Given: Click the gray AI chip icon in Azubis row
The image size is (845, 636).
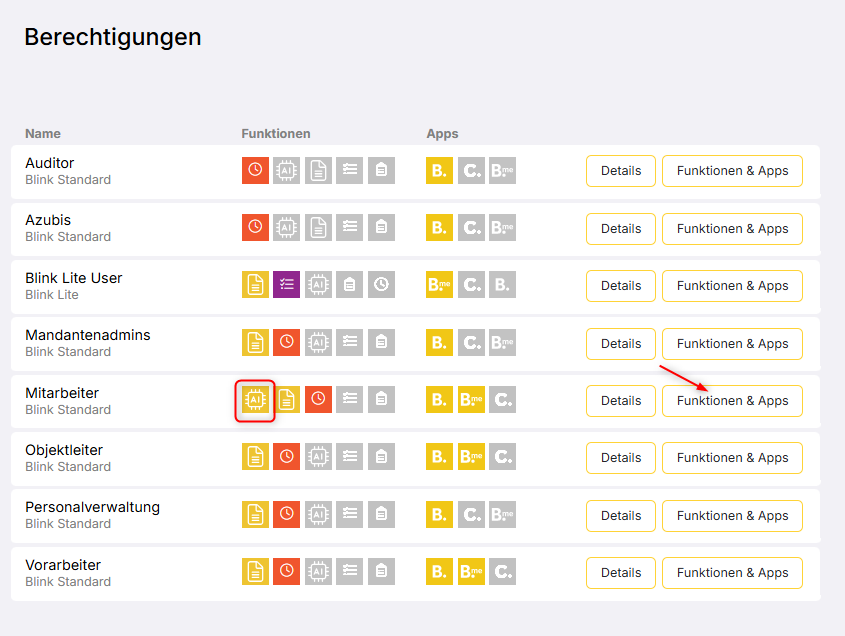Looking at the screenshot, I should coord(286,228).
